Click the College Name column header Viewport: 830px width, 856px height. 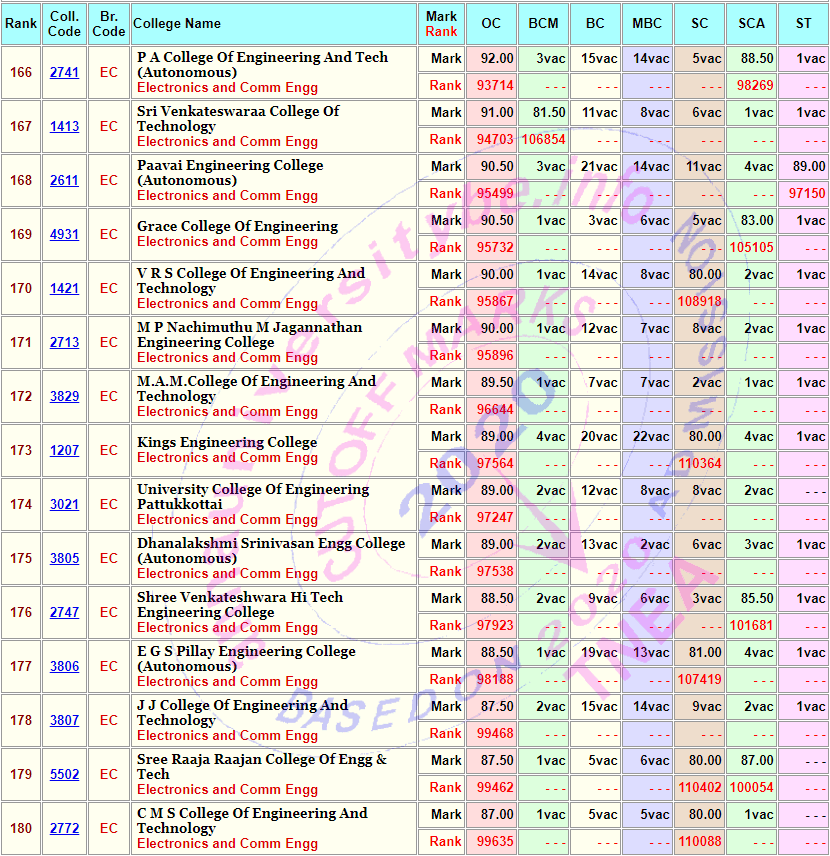(x=177, y=23)
